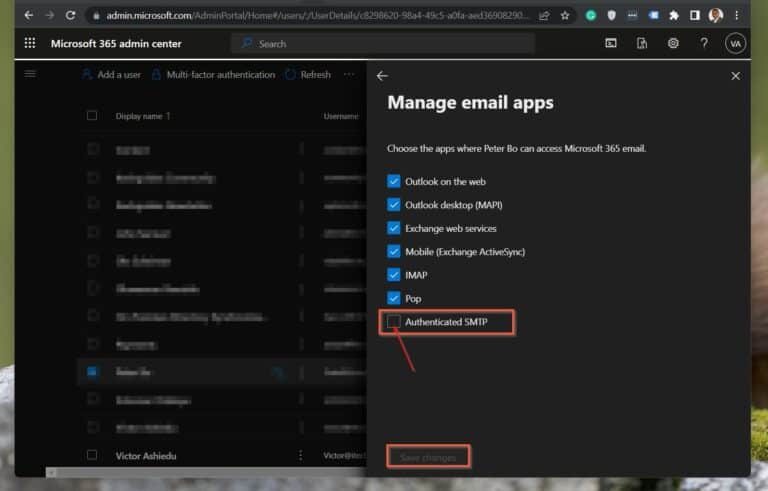768x491 pixels.
Task: Click Add a user
Action: (x=111, y=74)
